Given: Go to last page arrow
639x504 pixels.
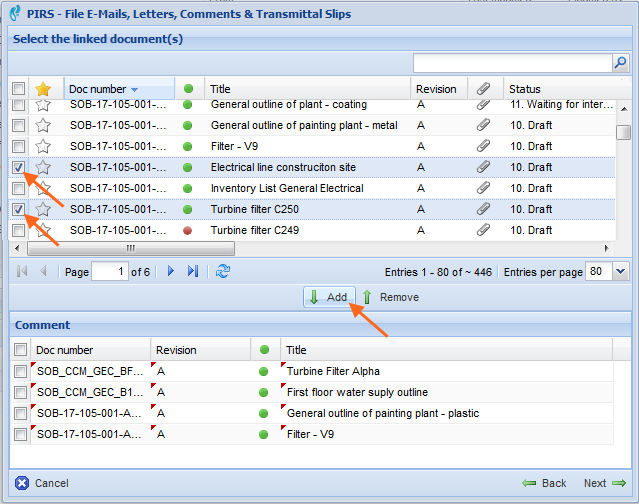Looking at the screenshot, I should [193, 271].
